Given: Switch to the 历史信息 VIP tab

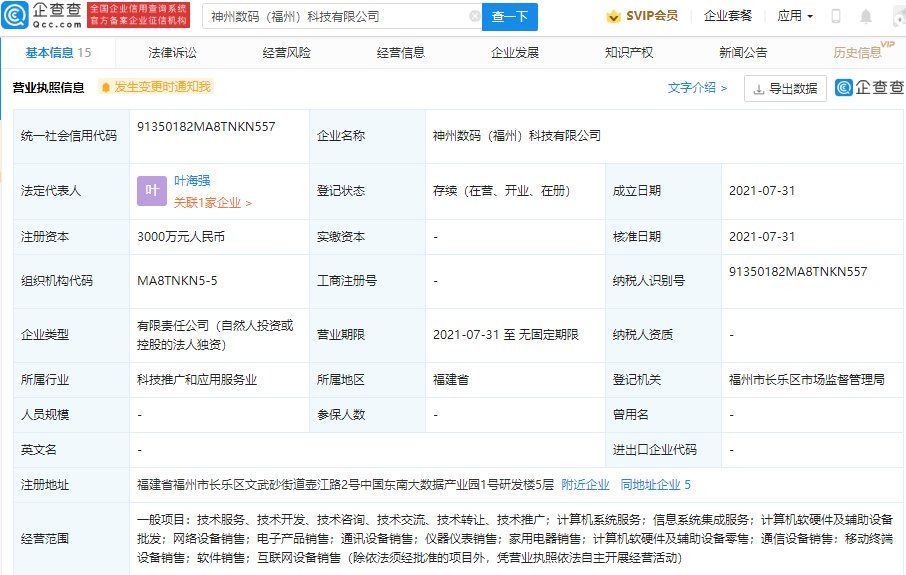Looking at the screenshot, I should coord(863,51).
